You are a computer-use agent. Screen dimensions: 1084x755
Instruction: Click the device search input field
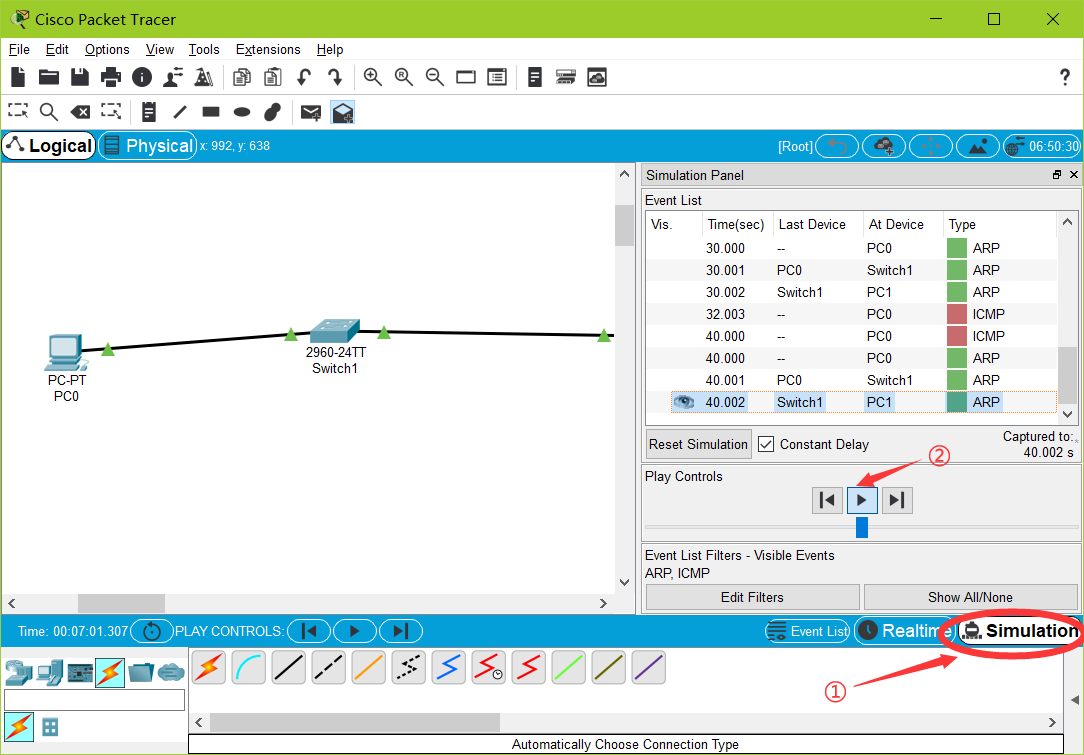(95, 700)
